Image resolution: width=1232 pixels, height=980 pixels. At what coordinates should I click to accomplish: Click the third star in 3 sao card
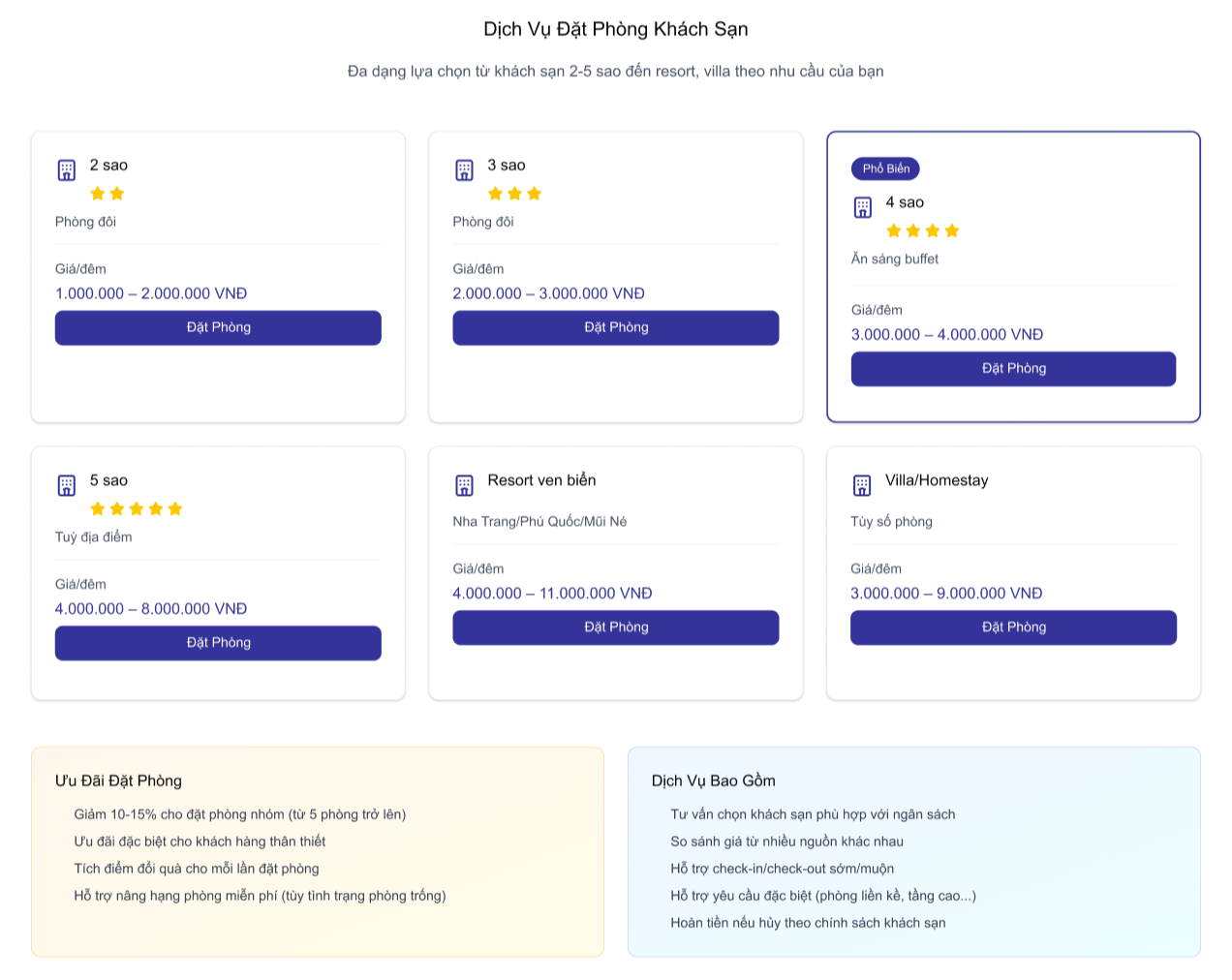pyautogui.click(x=534, y=194)
